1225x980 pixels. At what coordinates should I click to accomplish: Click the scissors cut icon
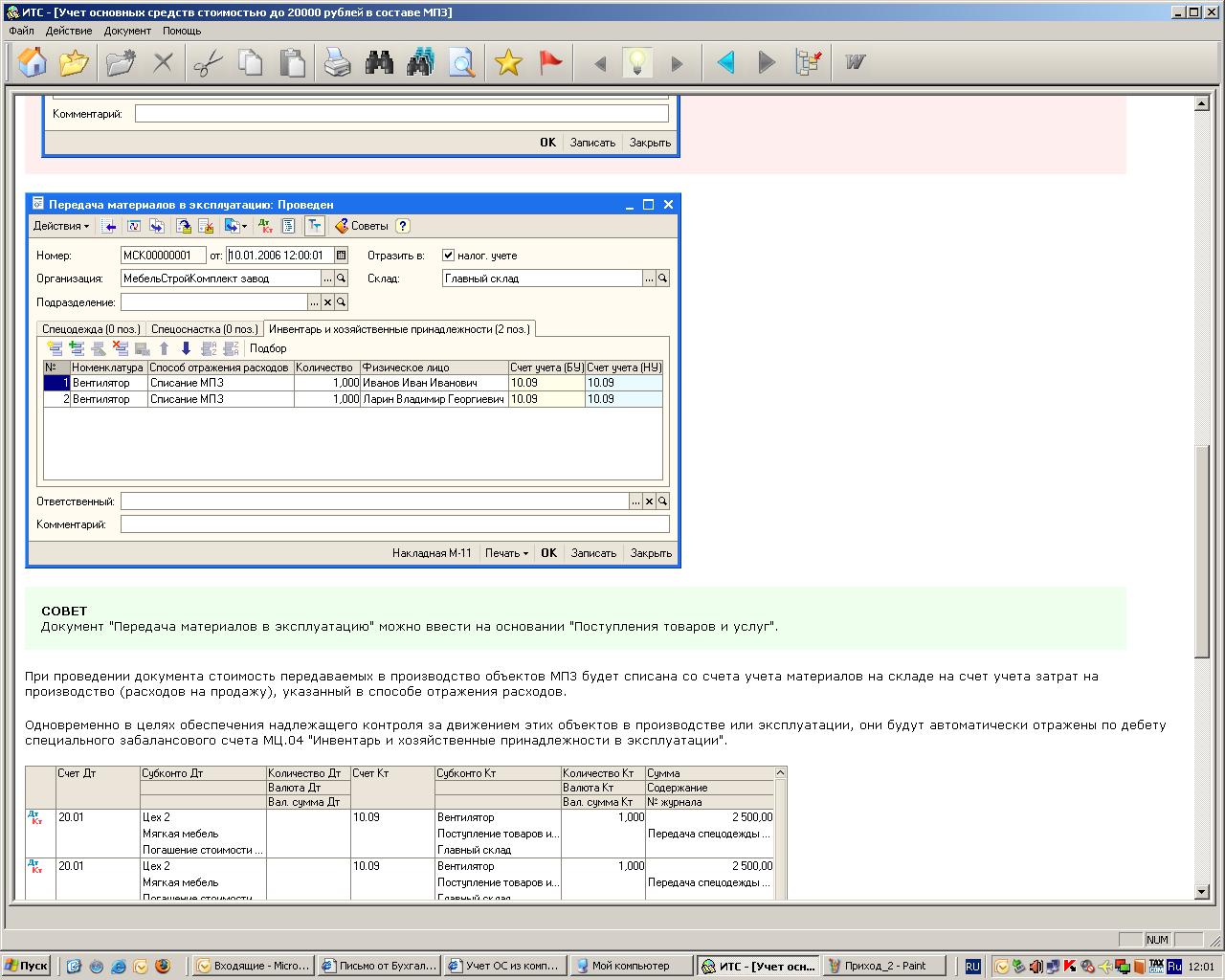208,63
